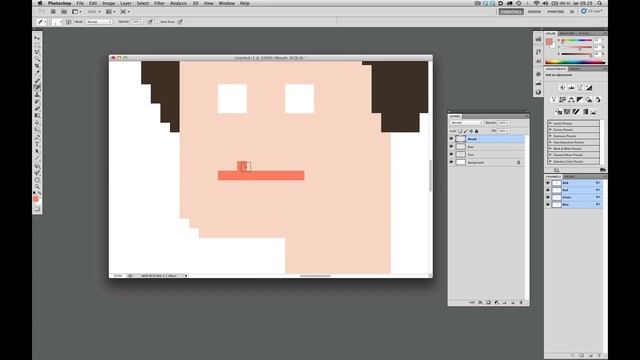
Task: Add a Brightness/Contrast adjustment
Action: point(562,88)
